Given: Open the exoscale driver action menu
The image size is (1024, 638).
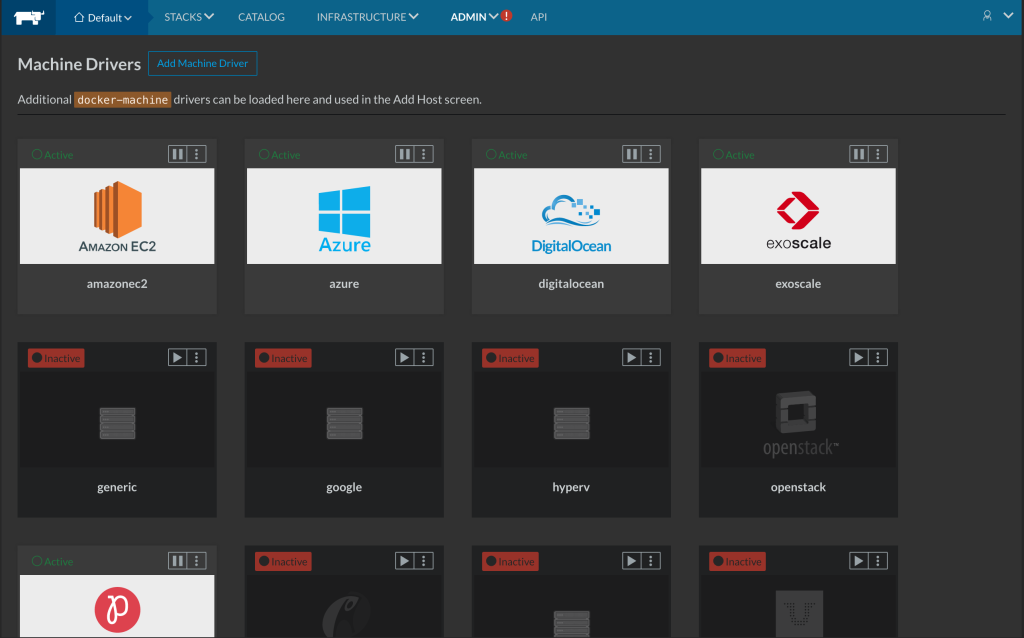Looking at the screenshot, I should [x=879, y=154].
